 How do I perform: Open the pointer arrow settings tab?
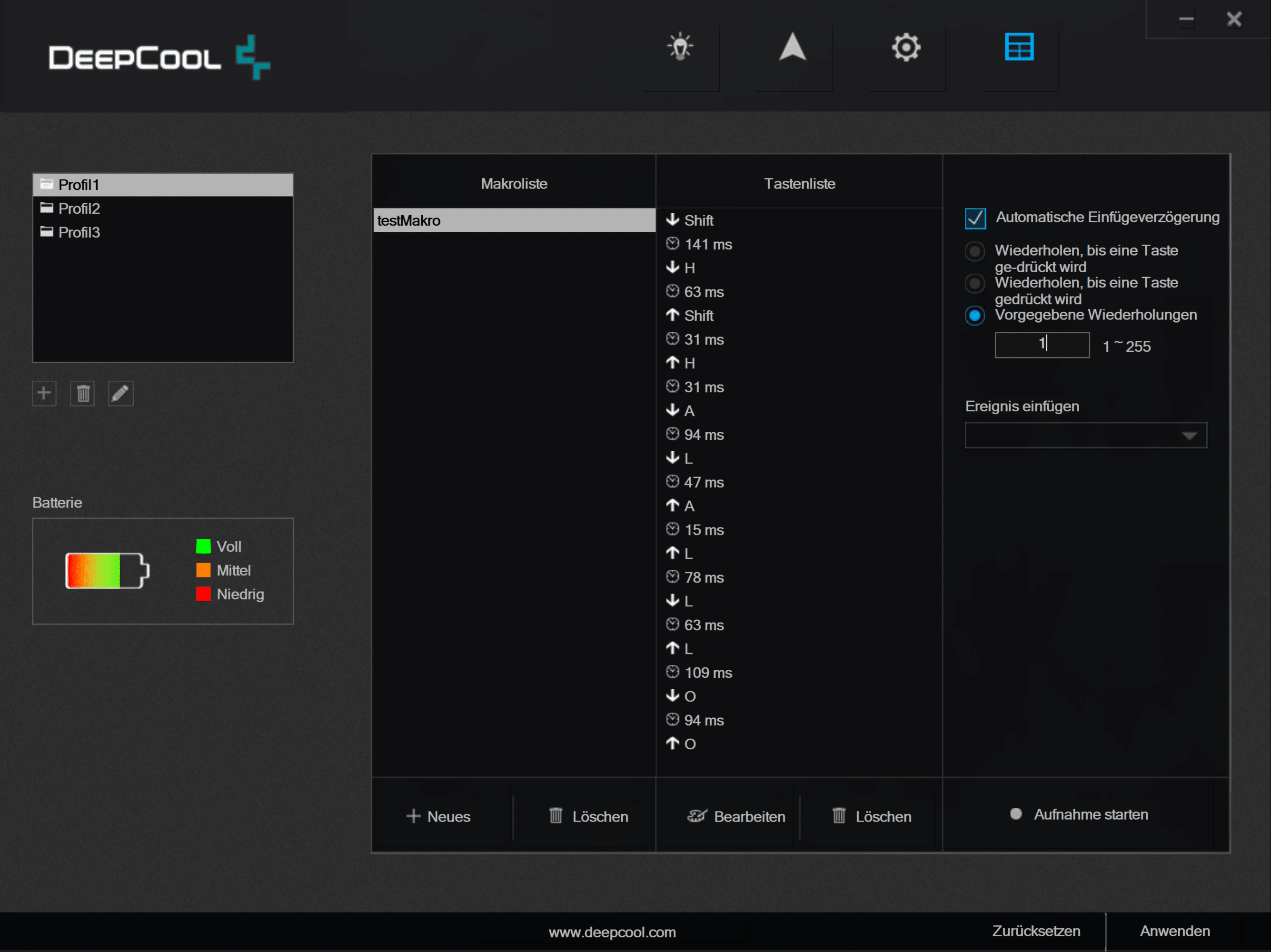793,47
